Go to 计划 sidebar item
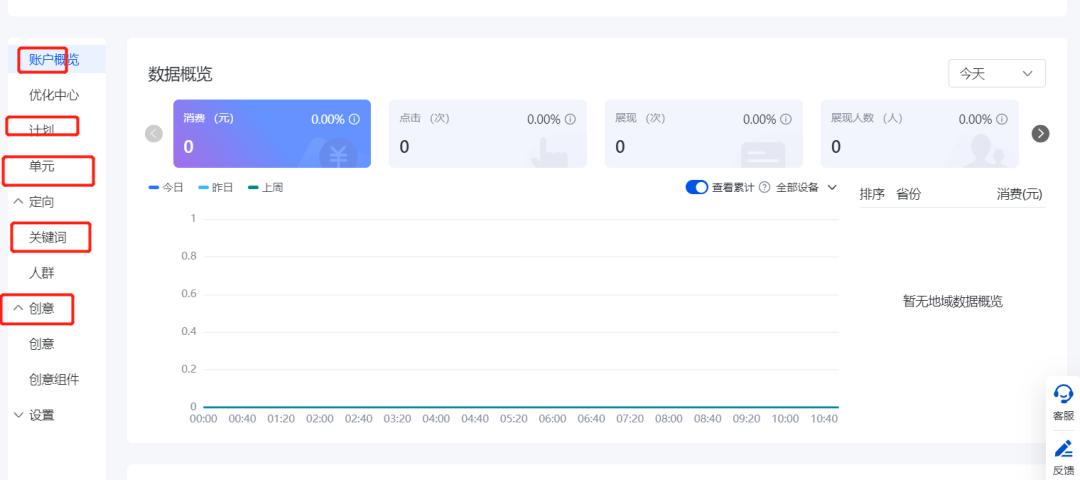The height and width of the screenshot is (480, 1080). click(41, 130)
